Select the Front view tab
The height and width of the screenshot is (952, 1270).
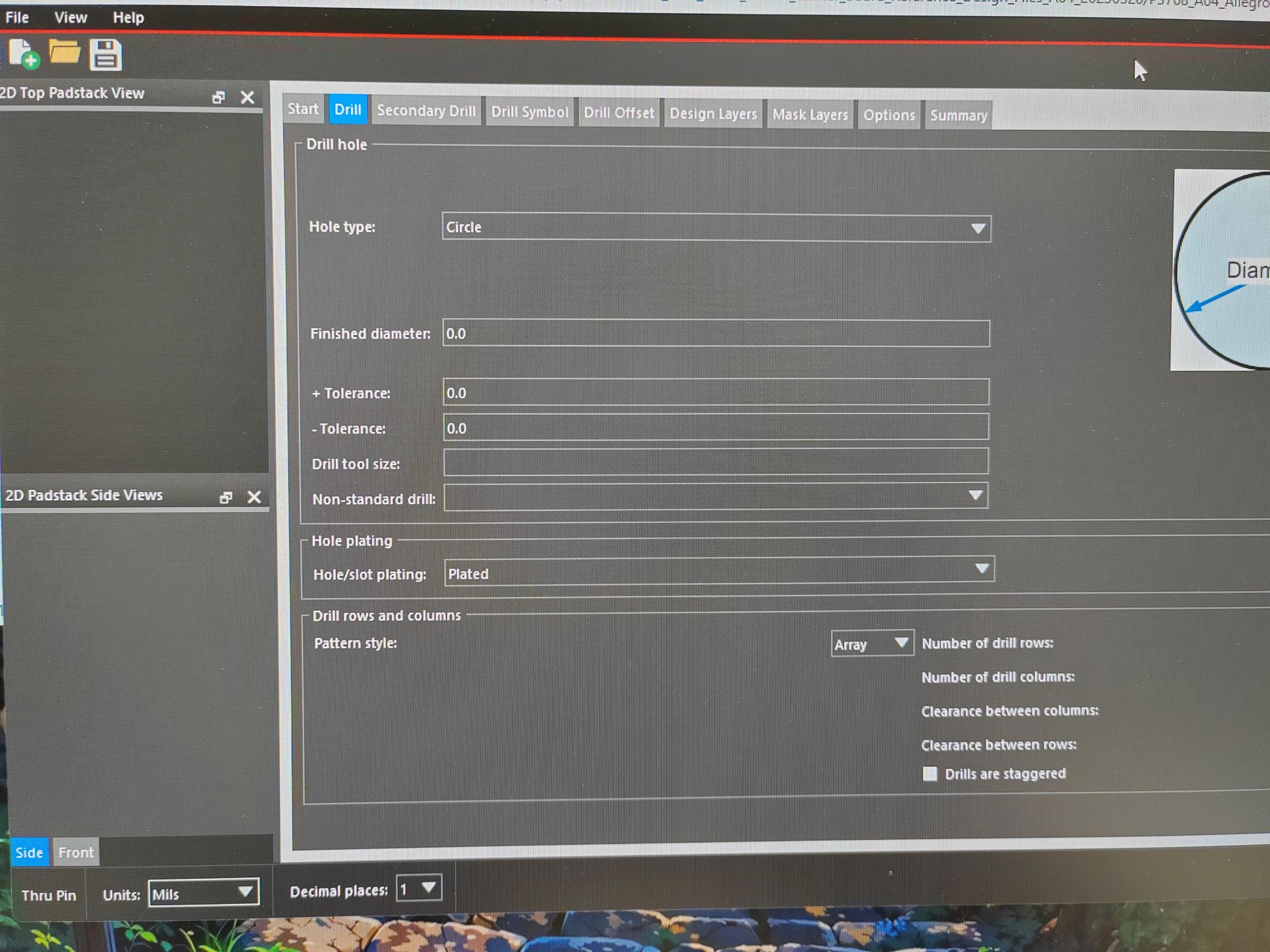[x=76, y=852]
